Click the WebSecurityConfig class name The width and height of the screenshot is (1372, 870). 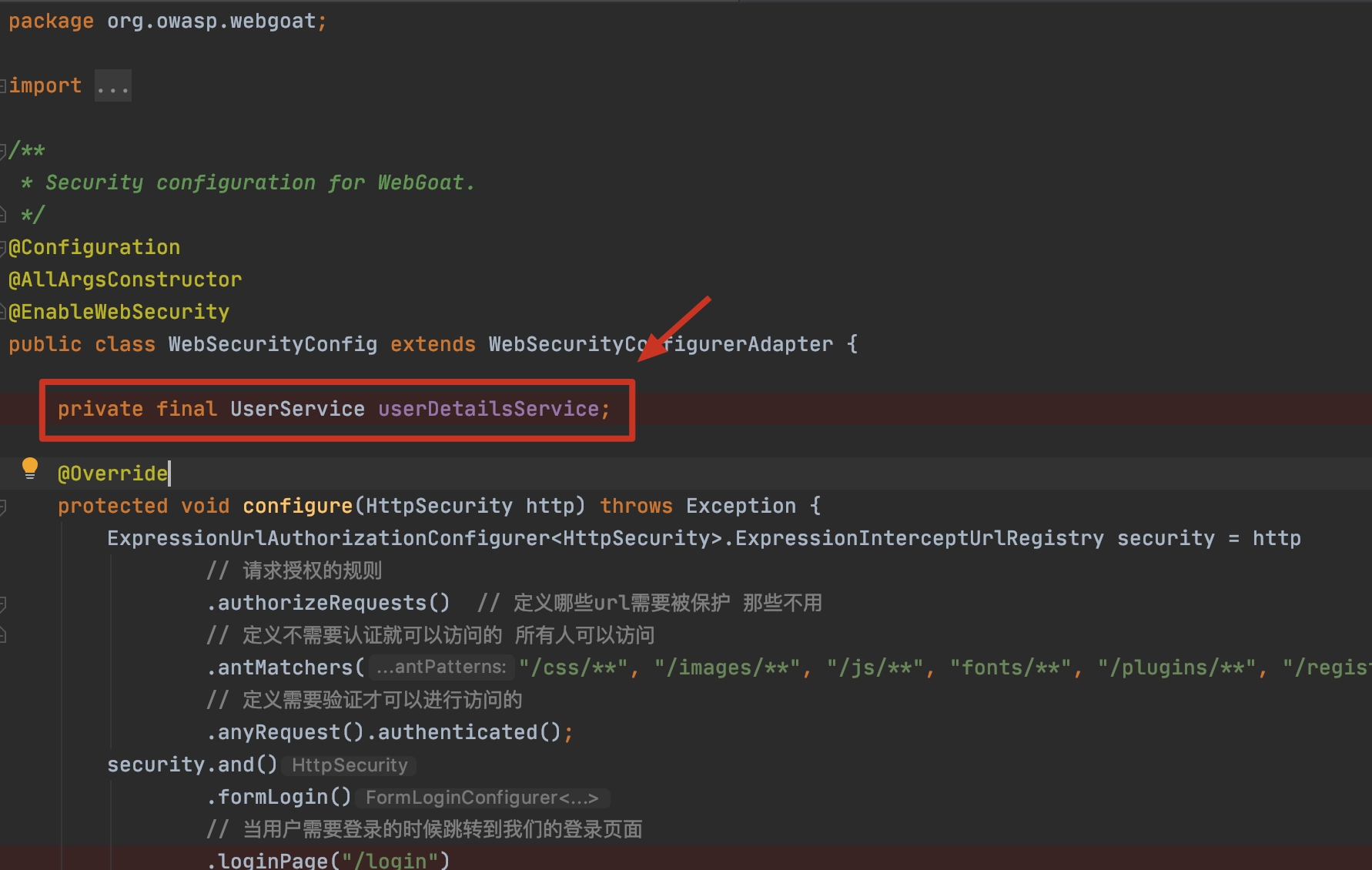(273, 344)
